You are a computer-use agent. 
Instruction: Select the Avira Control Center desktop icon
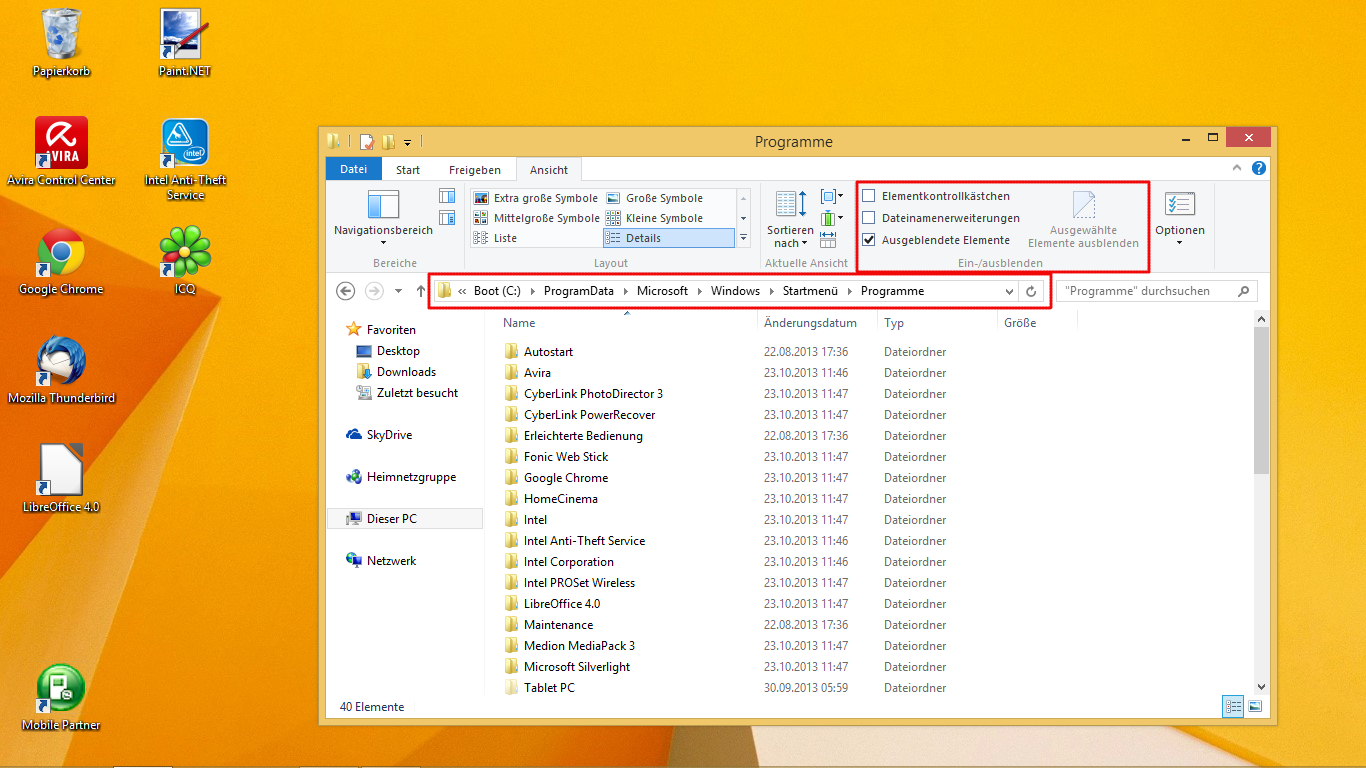[61, 152]
